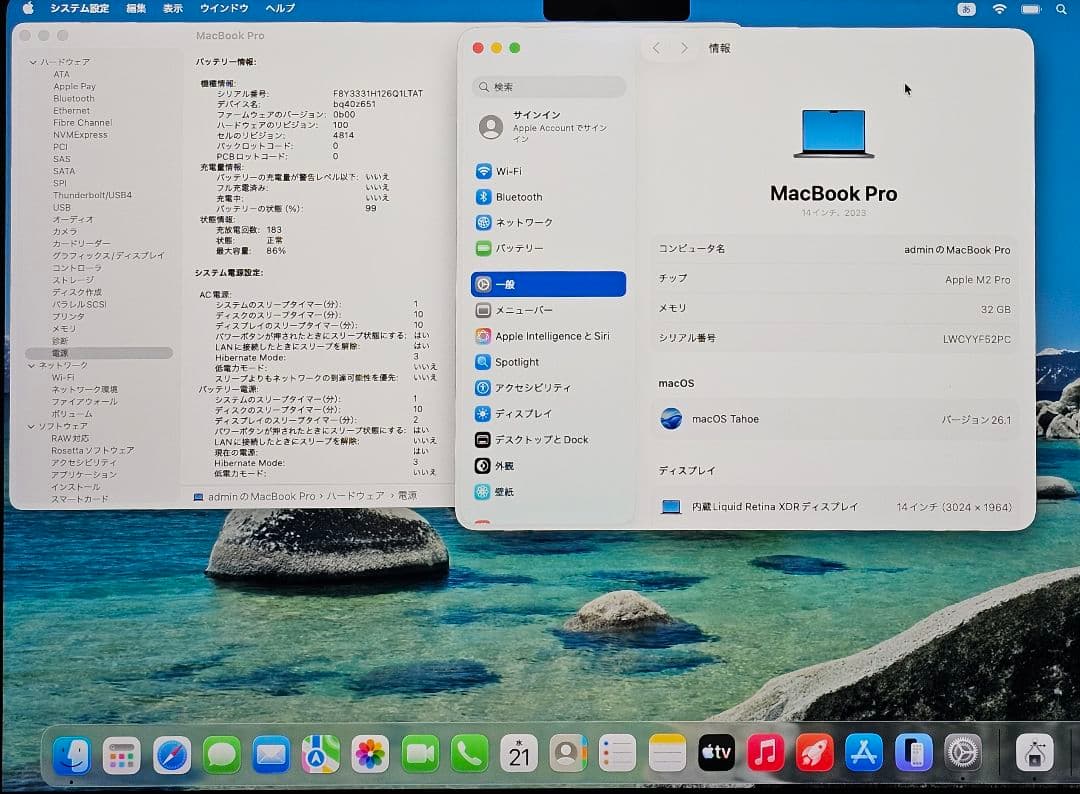1080x794 pixels.
Task: Open Messages from the Dock
Action: click(x=221, y=755)
